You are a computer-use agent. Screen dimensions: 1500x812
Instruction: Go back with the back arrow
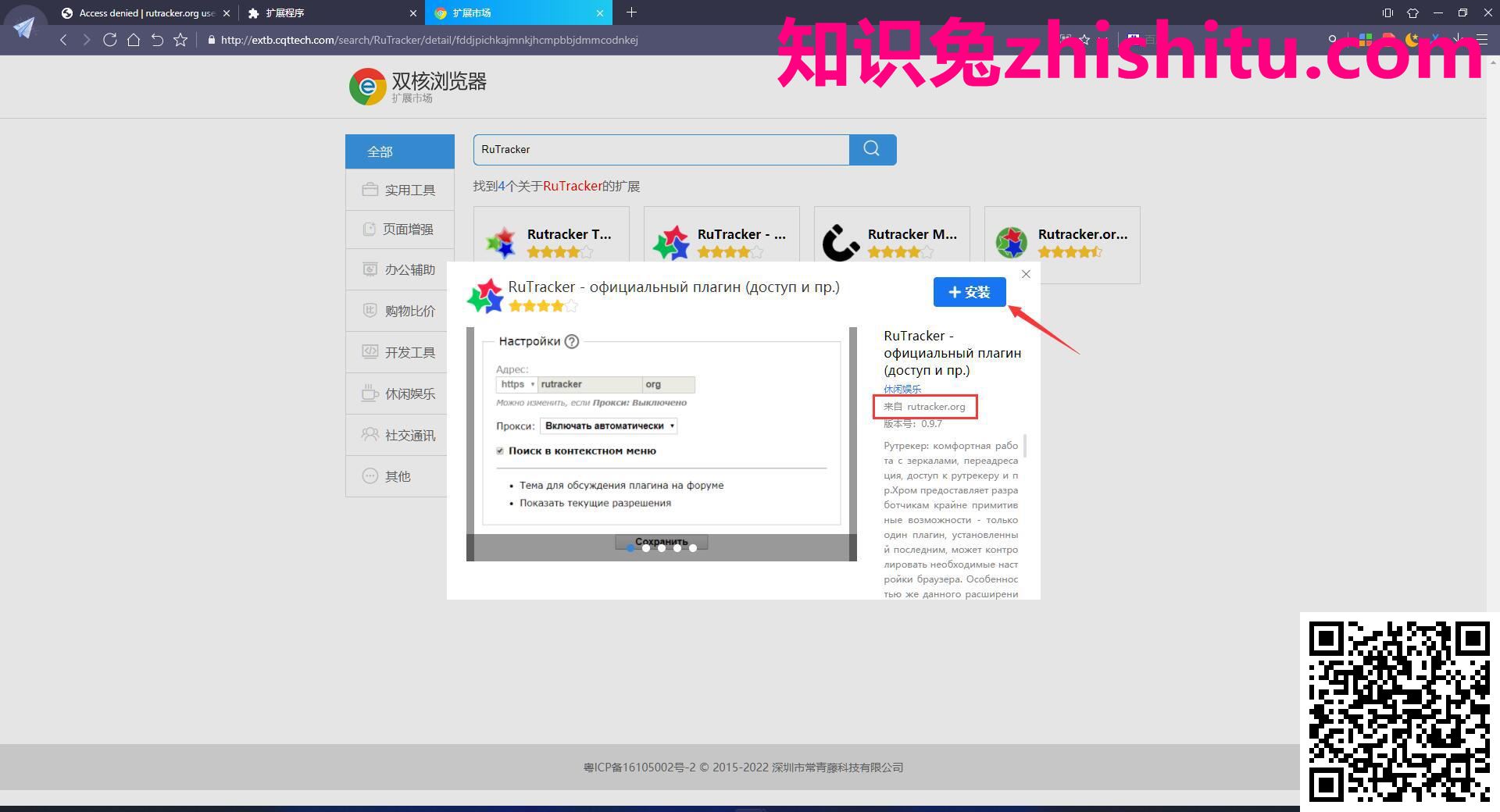pyautogui.click(x=63, y=40)
